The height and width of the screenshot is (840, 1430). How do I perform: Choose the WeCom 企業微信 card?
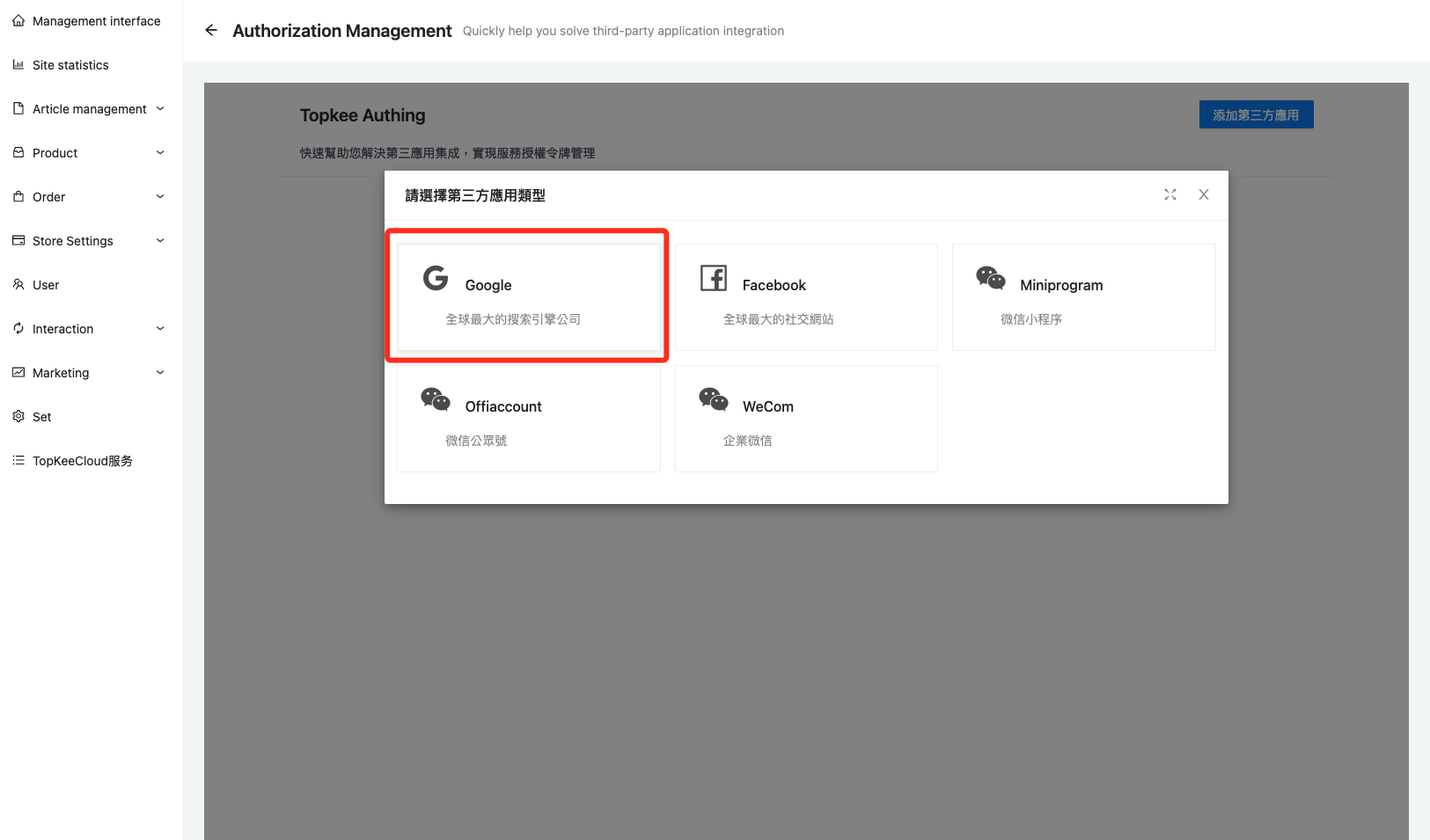(805, 419)
